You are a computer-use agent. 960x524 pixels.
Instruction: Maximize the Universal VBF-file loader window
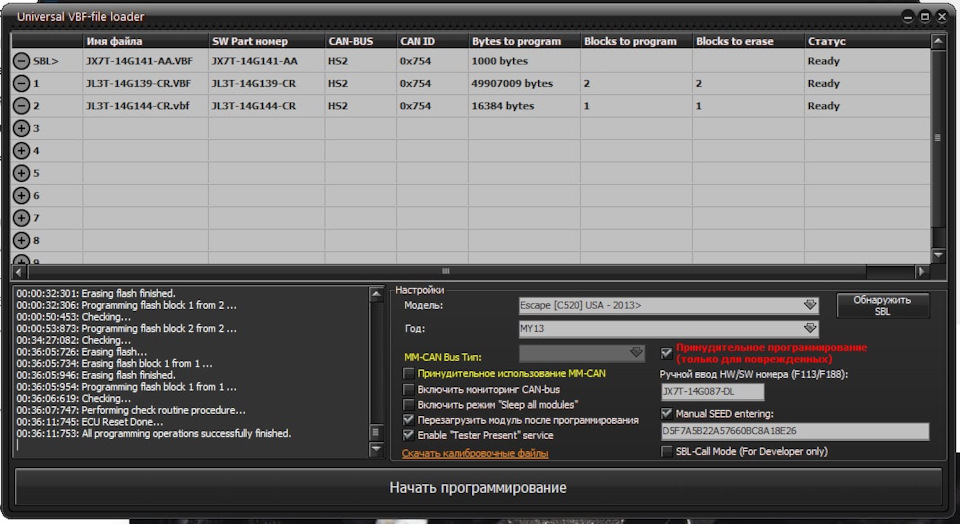coord(925,17)
